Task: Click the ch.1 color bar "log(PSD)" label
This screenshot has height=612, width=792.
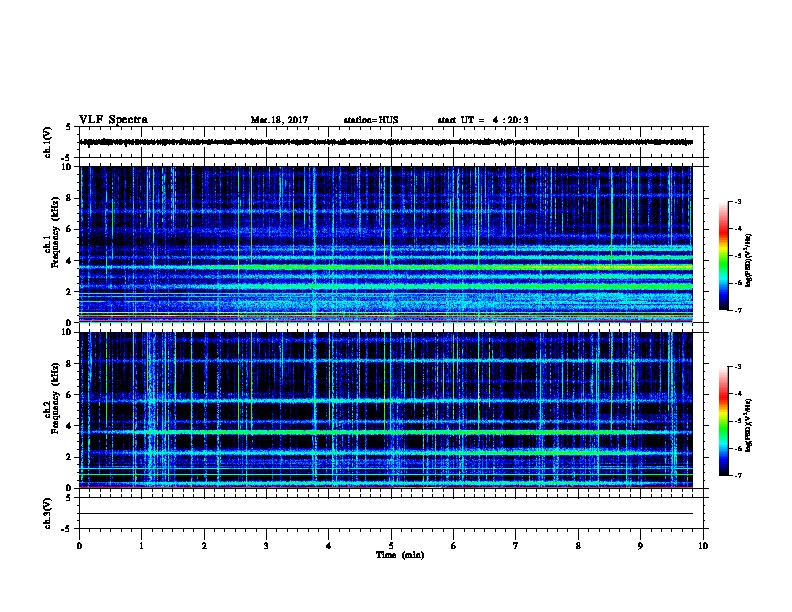Action: pos(749,260)
